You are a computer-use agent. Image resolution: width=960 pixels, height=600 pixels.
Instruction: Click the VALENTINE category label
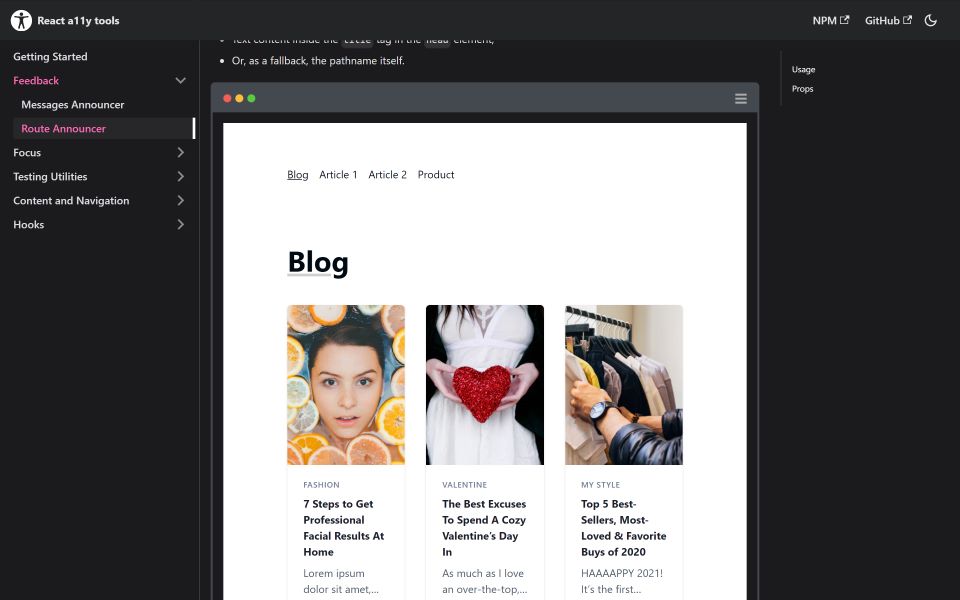click(x=465, y=485)
